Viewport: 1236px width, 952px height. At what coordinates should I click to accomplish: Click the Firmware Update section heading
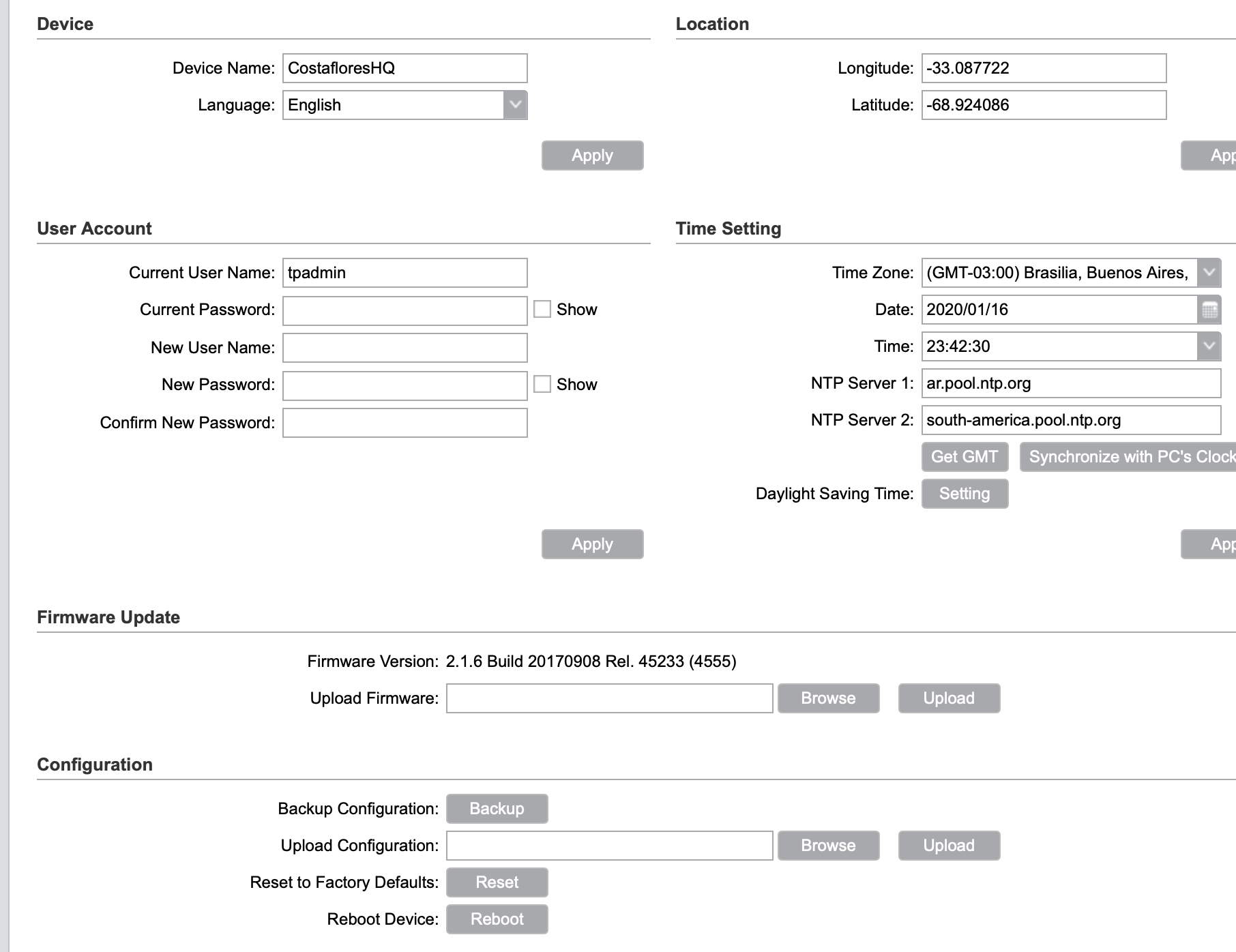click(x=108, y=617)
